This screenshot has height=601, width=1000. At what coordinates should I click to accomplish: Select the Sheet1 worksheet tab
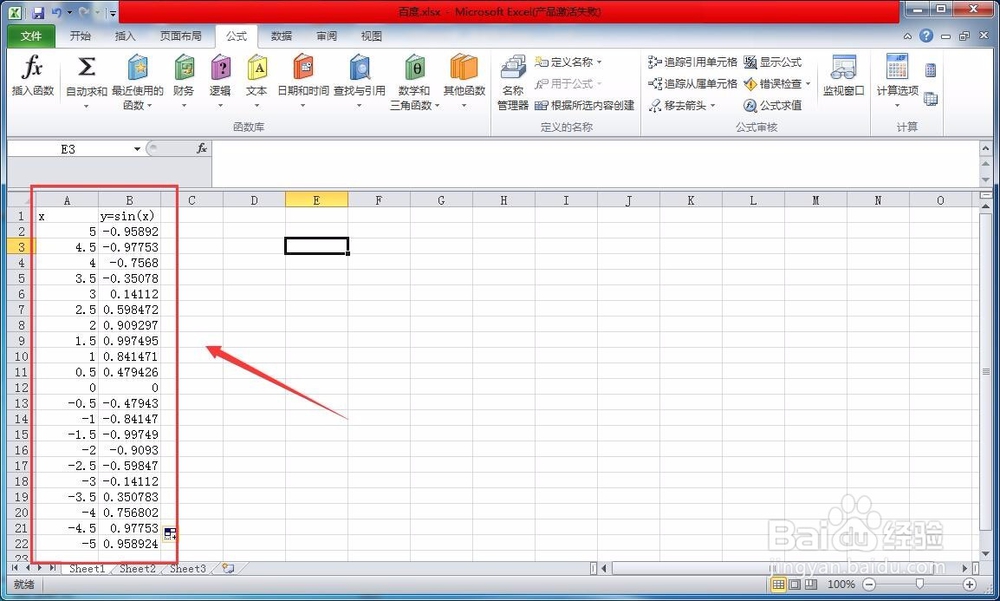(87, 568)
